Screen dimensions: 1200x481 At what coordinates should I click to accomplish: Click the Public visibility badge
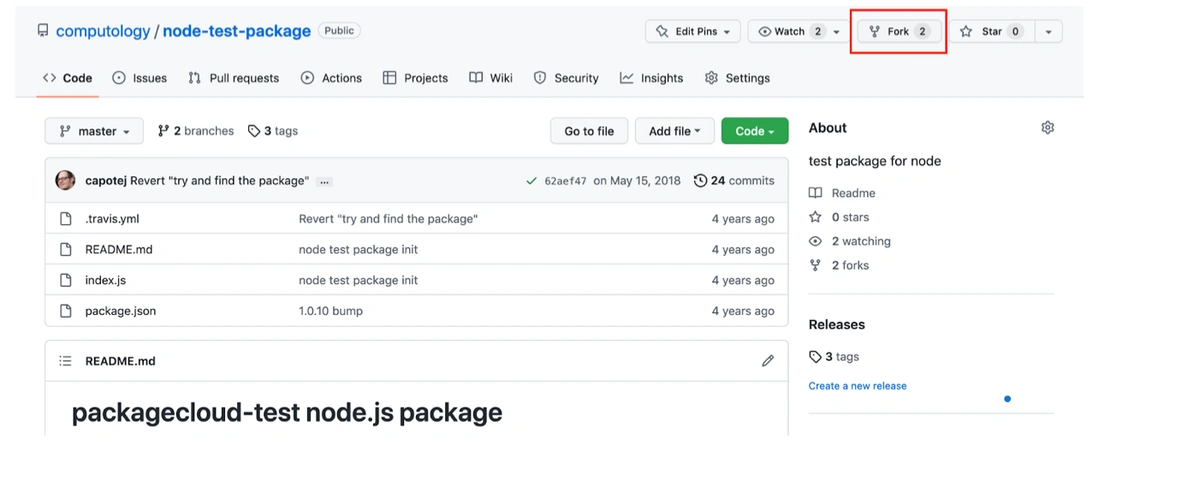[339, 30]
